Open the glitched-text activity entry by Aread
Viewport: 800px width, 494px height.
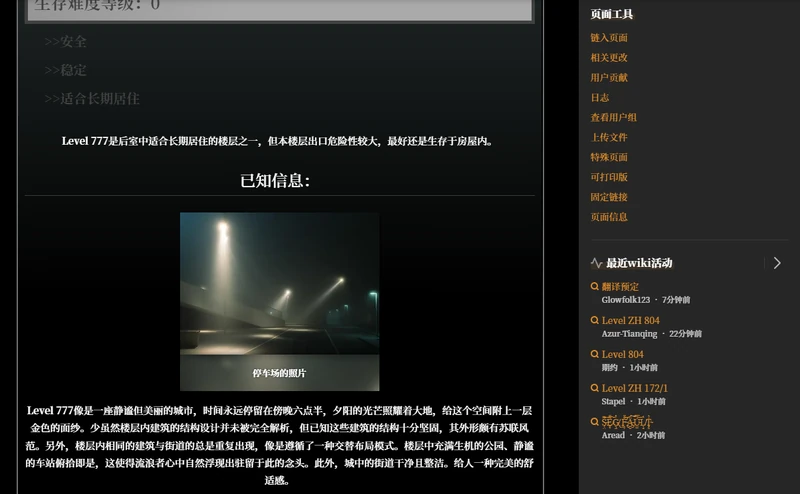tap(627, 422)
